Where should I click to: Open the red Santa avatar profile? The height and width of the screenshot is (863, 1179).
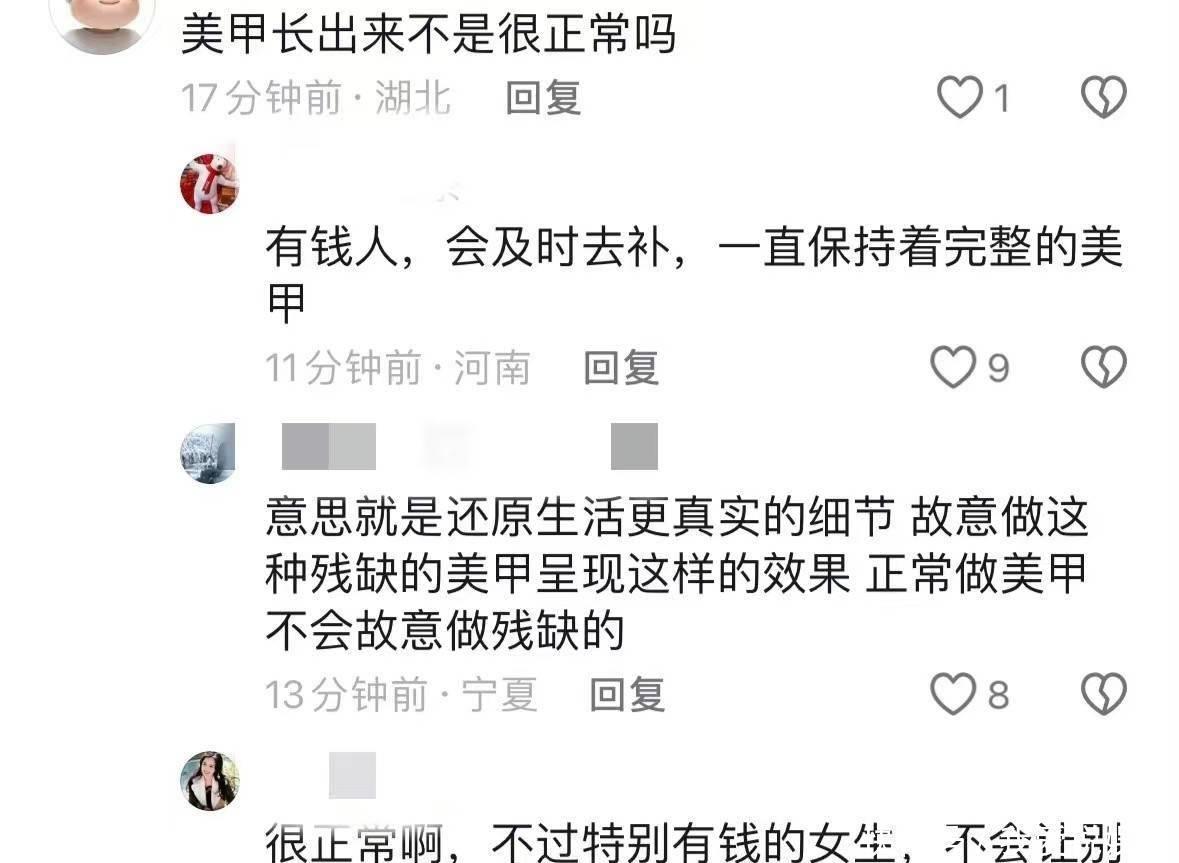(209, 183)
